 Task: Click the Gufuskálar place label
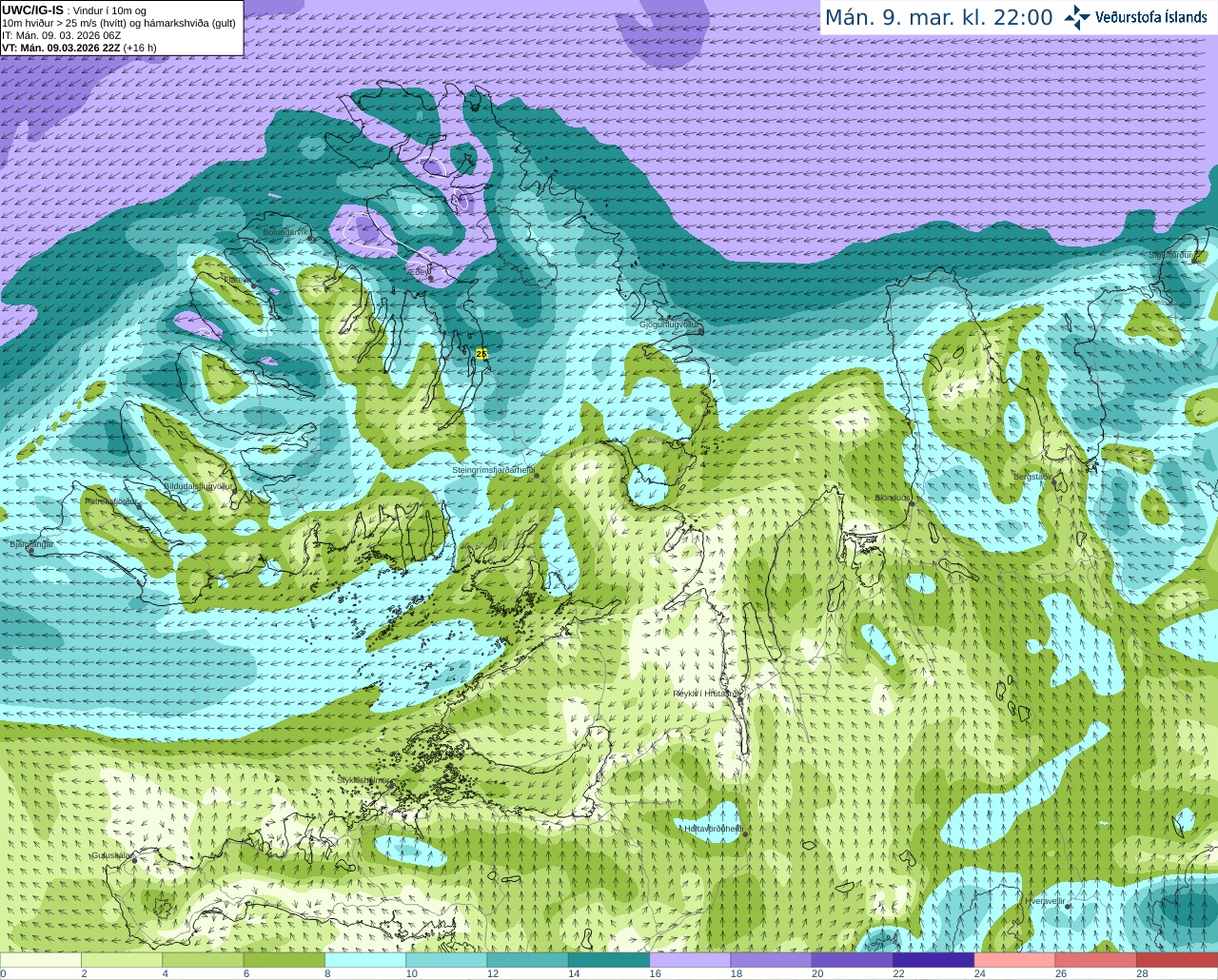[110, 855]
